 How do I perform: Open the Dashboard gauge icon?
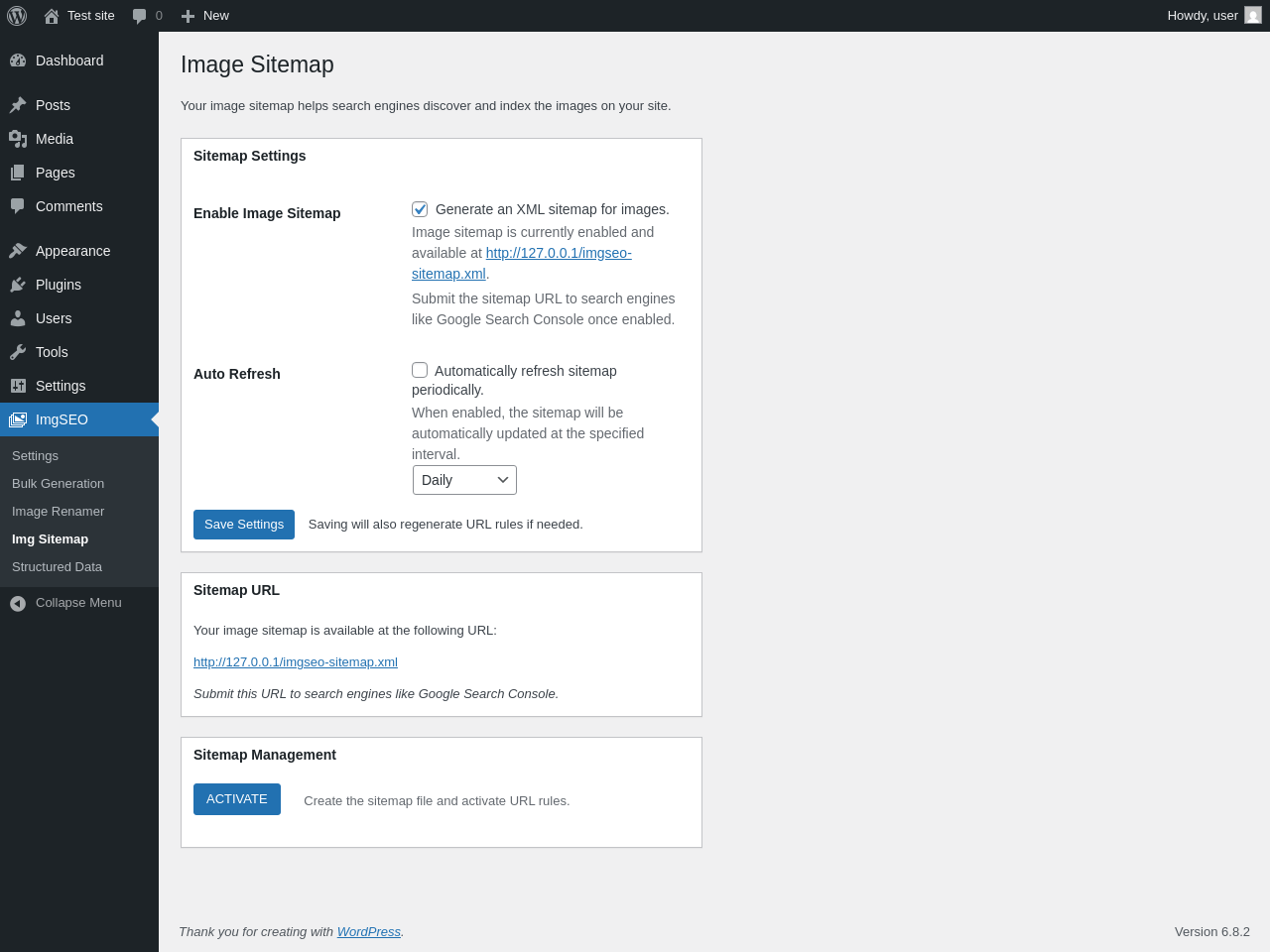click(x=18, y=60)
